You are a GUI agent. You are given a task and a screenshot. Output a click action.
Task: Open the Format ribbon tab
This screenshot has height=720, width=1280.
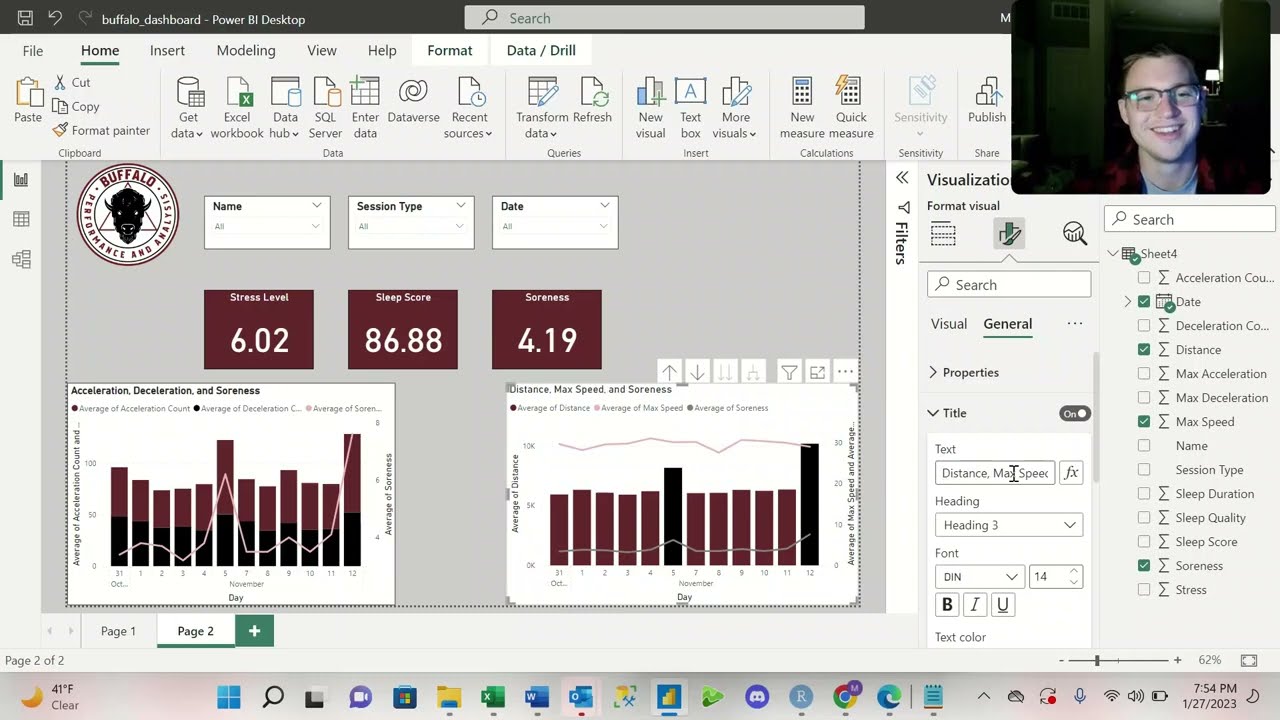coord(450,50)
